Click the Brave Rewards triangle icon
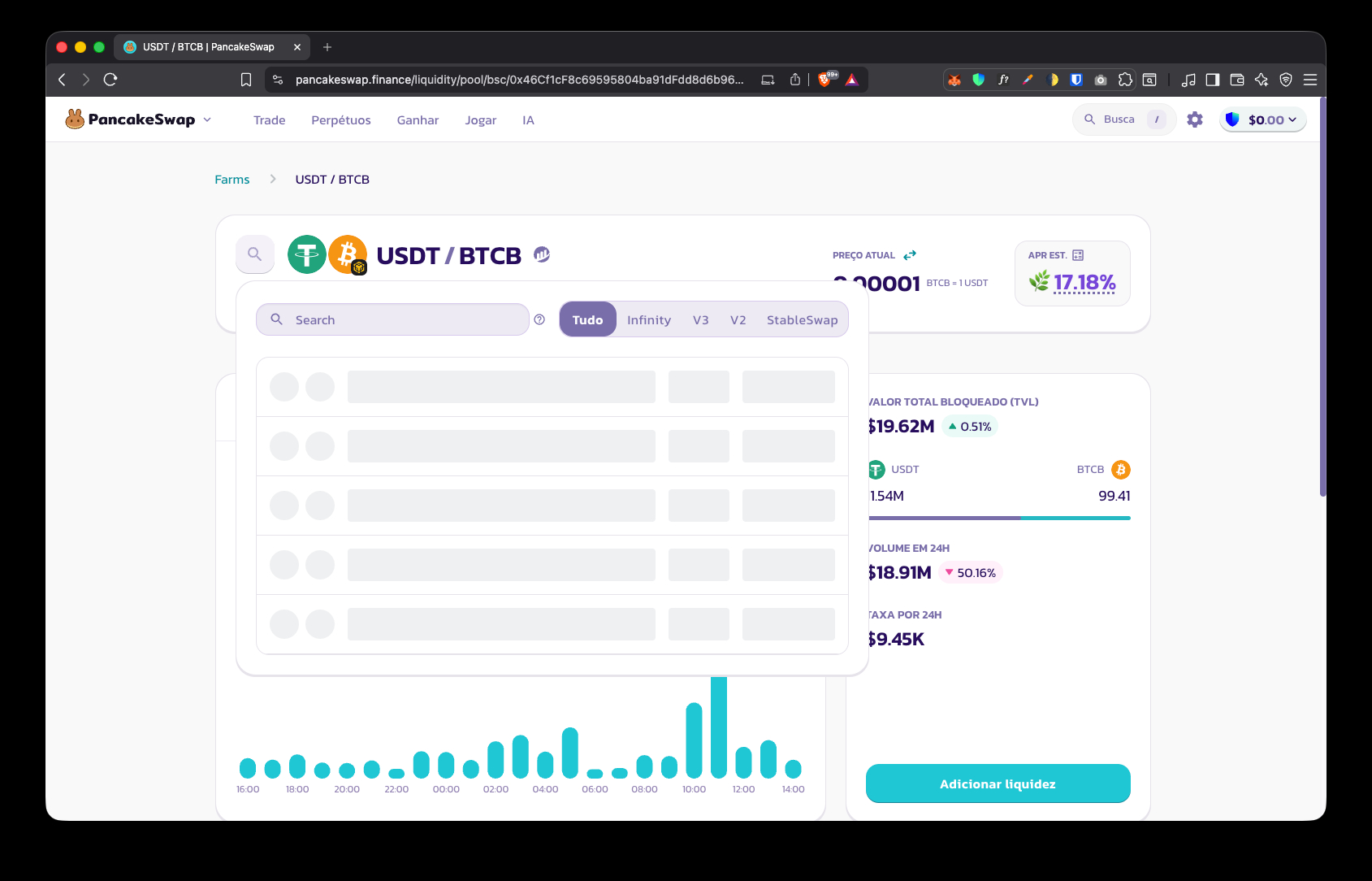 pyautogui.click(x=852, y=80)
